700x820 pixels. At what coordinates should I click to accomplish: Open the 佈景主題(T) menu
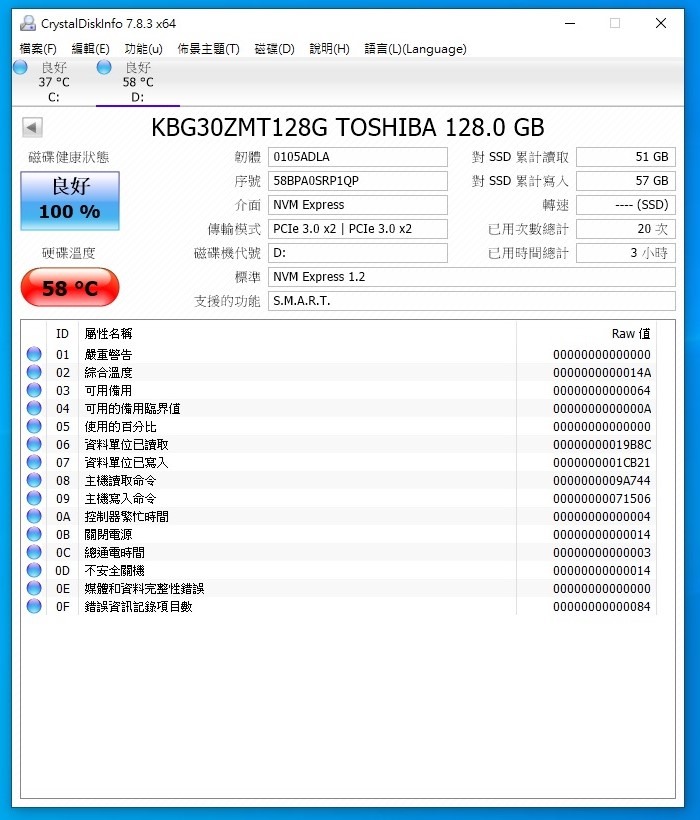209,49
